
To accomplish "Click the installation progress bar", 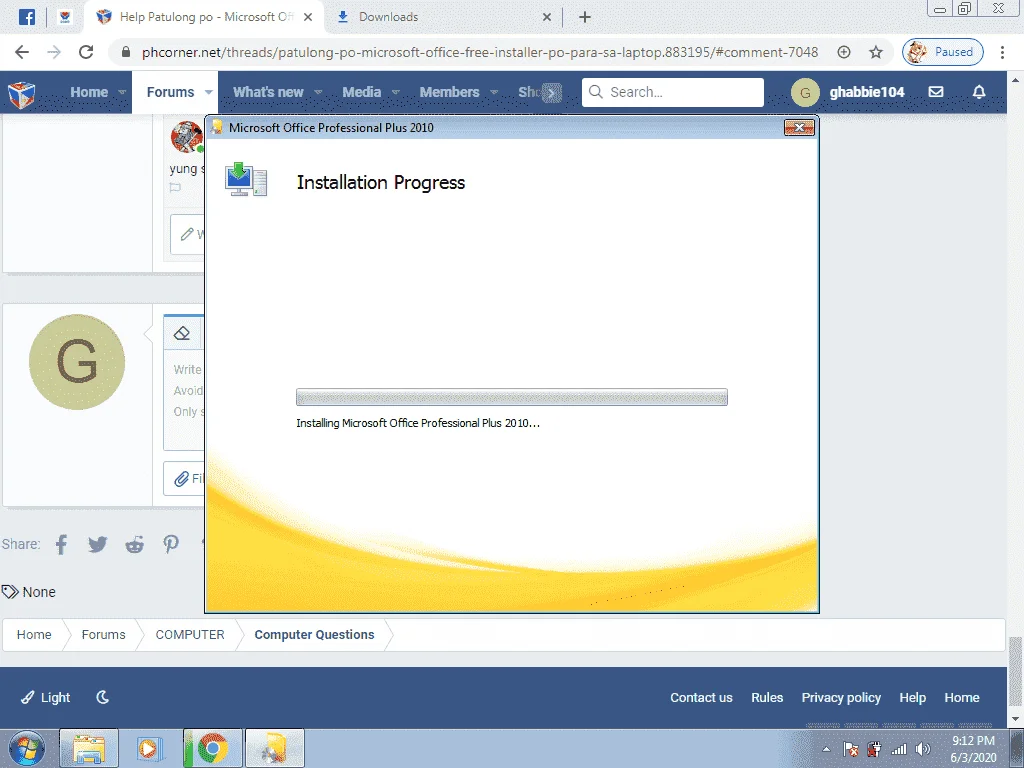I will (x=511, y=397).
